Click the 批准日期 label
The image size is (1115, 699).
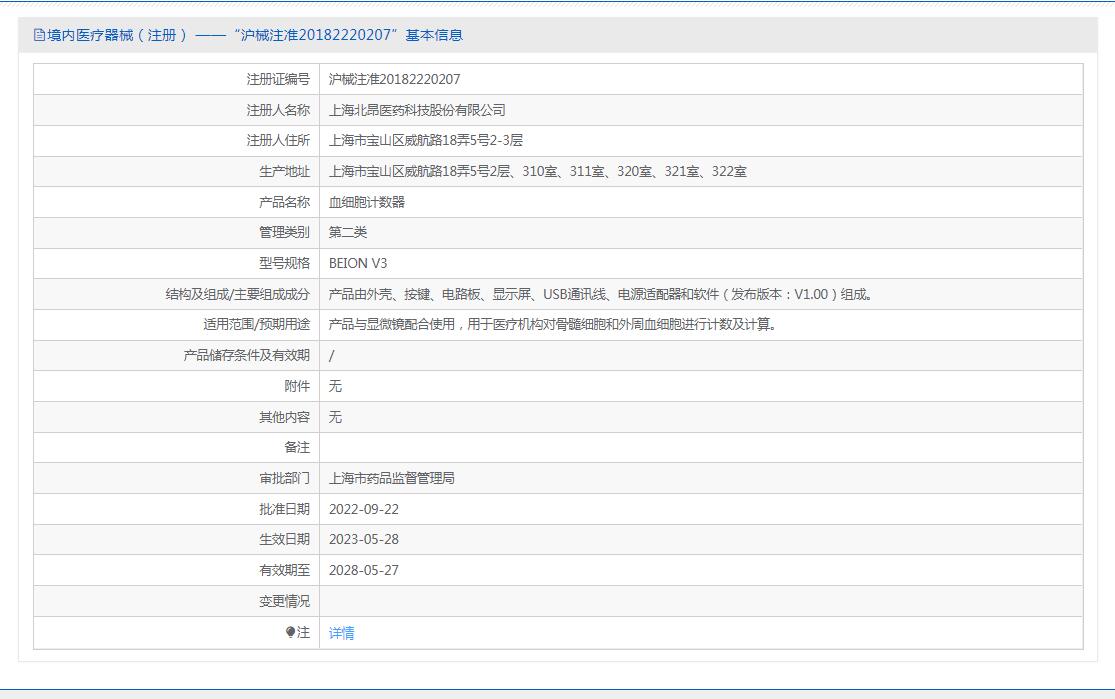284,509
